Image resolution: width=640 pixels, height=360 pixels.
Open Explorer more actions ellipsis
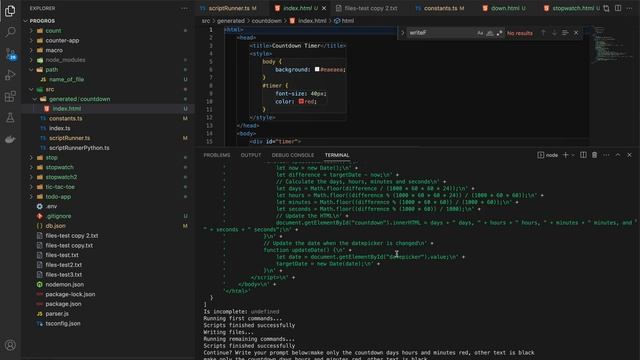184,8
